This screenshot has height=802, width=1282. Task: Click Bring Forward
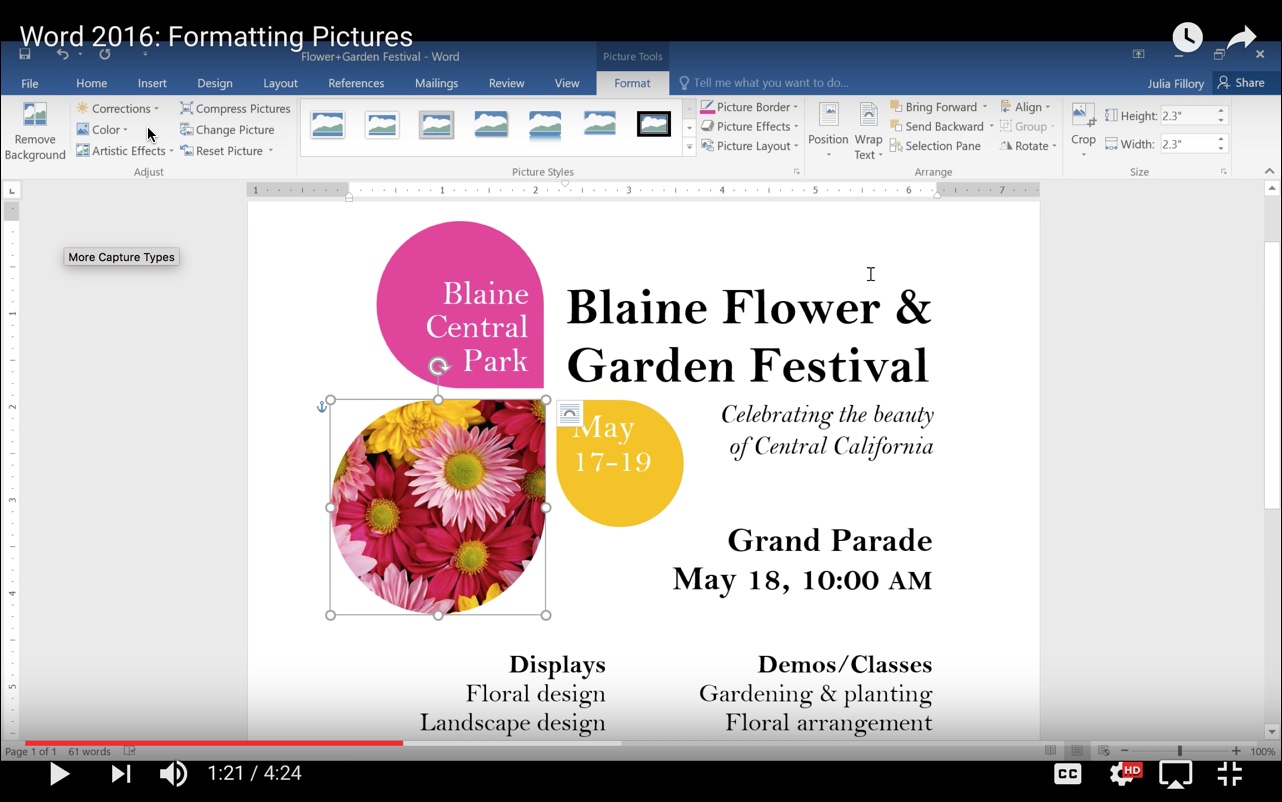click(x=938, y=107)
